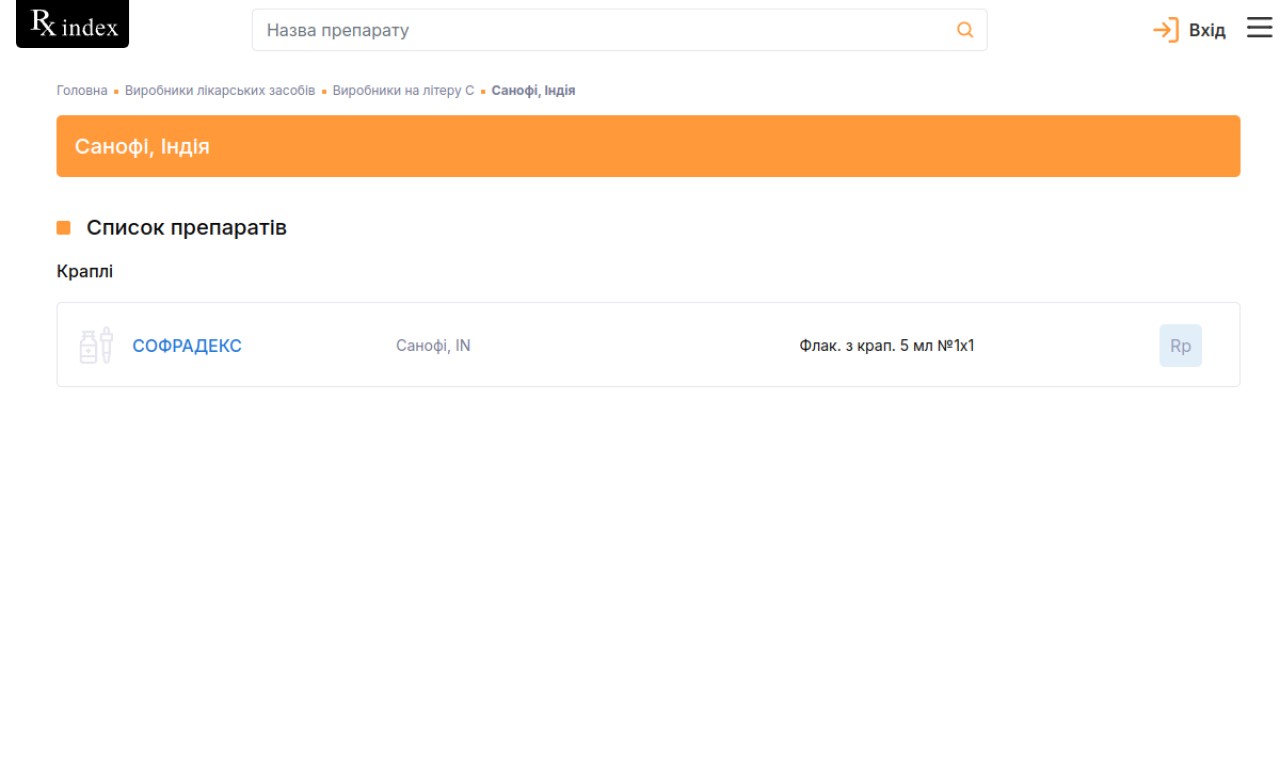Open the hamburger menu
This screenshot has width=1280, height=768.
pos(1259,28)
